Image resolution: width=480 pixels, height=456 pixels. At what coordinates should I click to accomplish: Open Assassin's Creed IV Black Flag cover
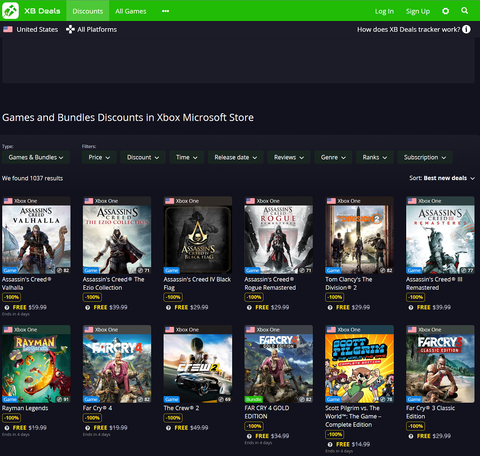(198, 239)
